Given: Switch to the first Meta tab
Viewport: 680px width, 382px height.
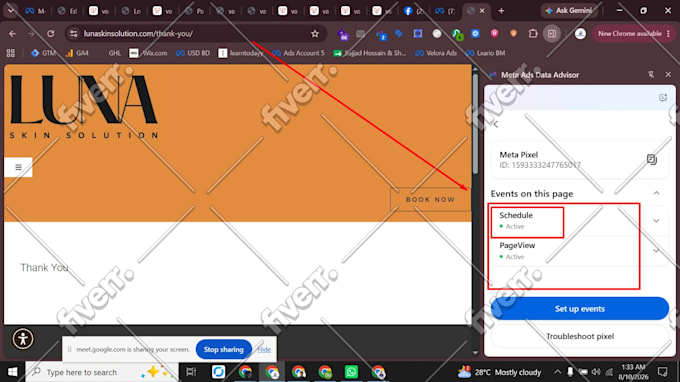Looking at the screenshot, I should point(35,11).
